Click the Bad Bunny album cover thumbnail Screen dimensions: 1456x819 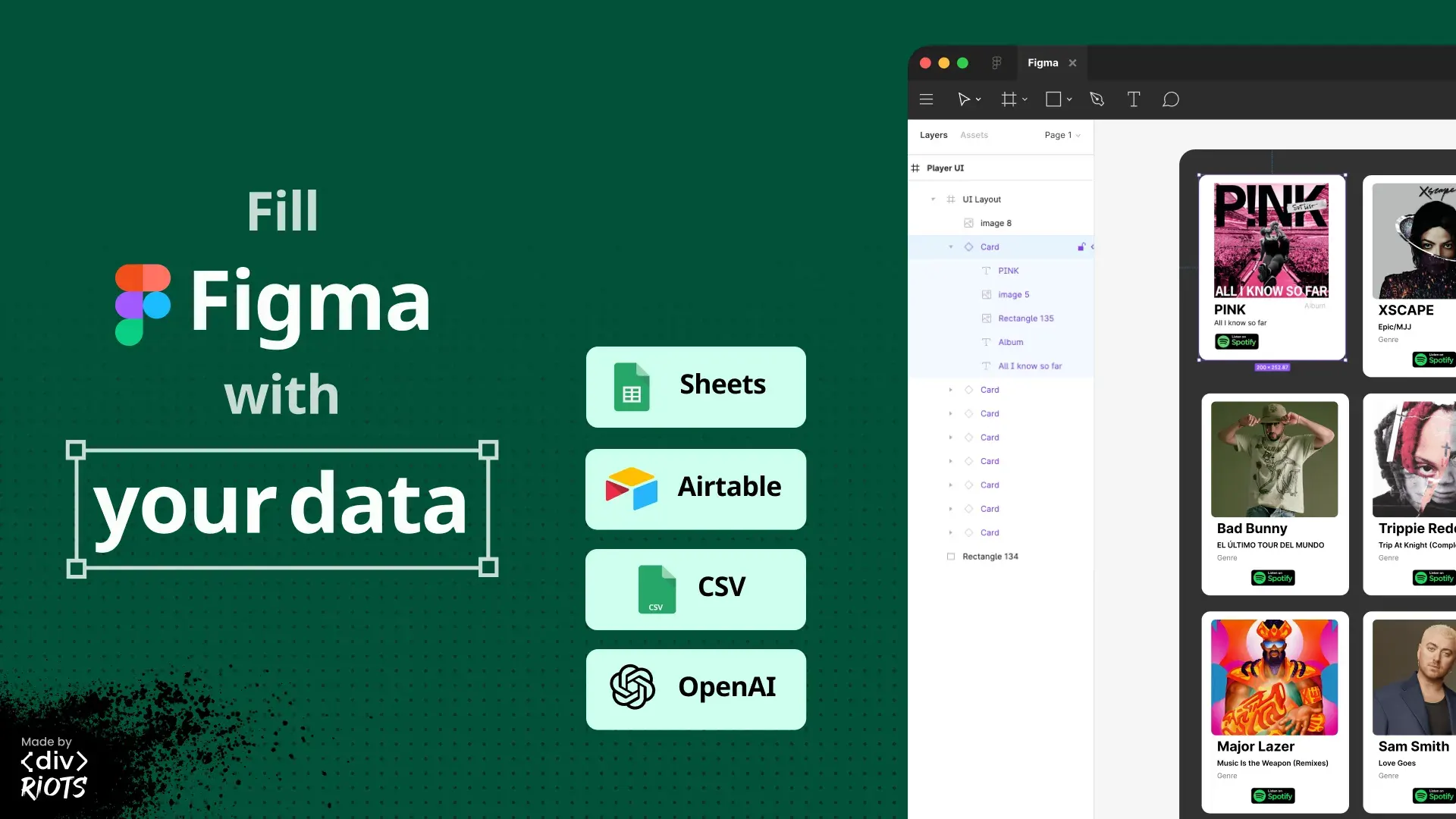tap(1274, 459)
